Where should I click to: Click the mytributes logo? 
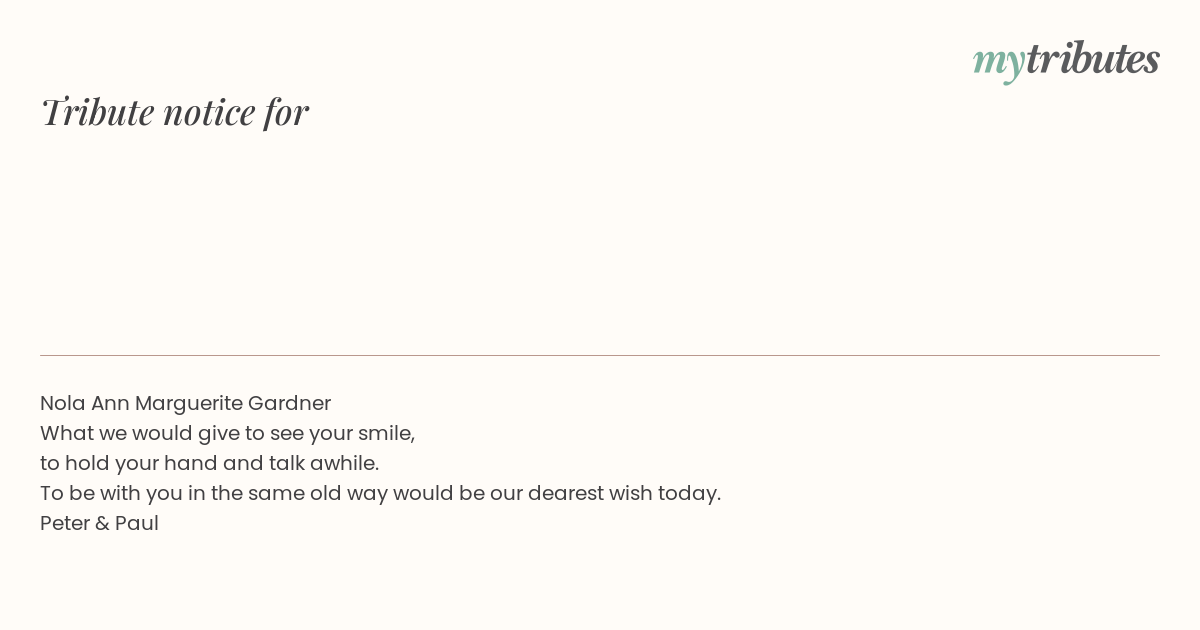coord(1066,60)
